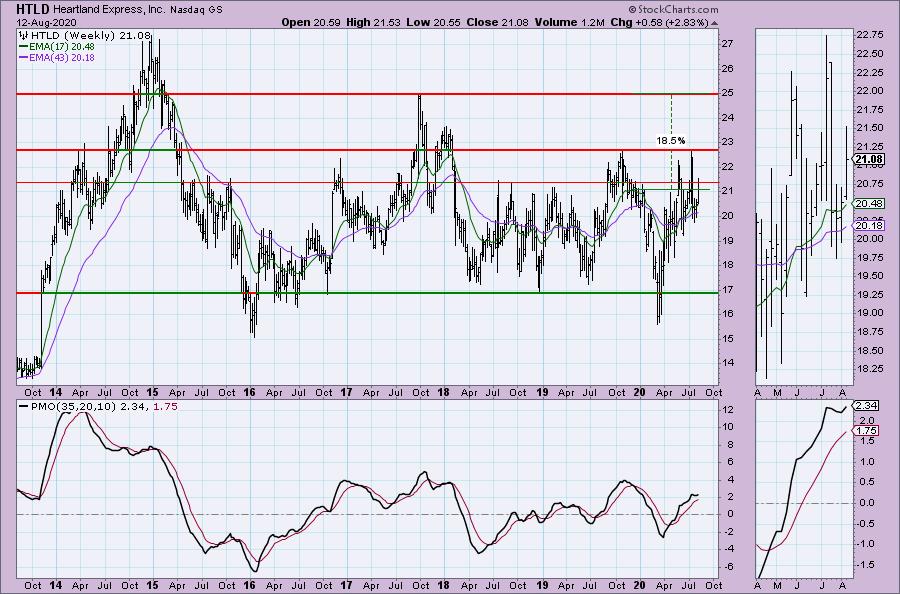Click the HTLD ticker symbol in the header
This screenshot has width=900, height=594.
tap(33, 9)
